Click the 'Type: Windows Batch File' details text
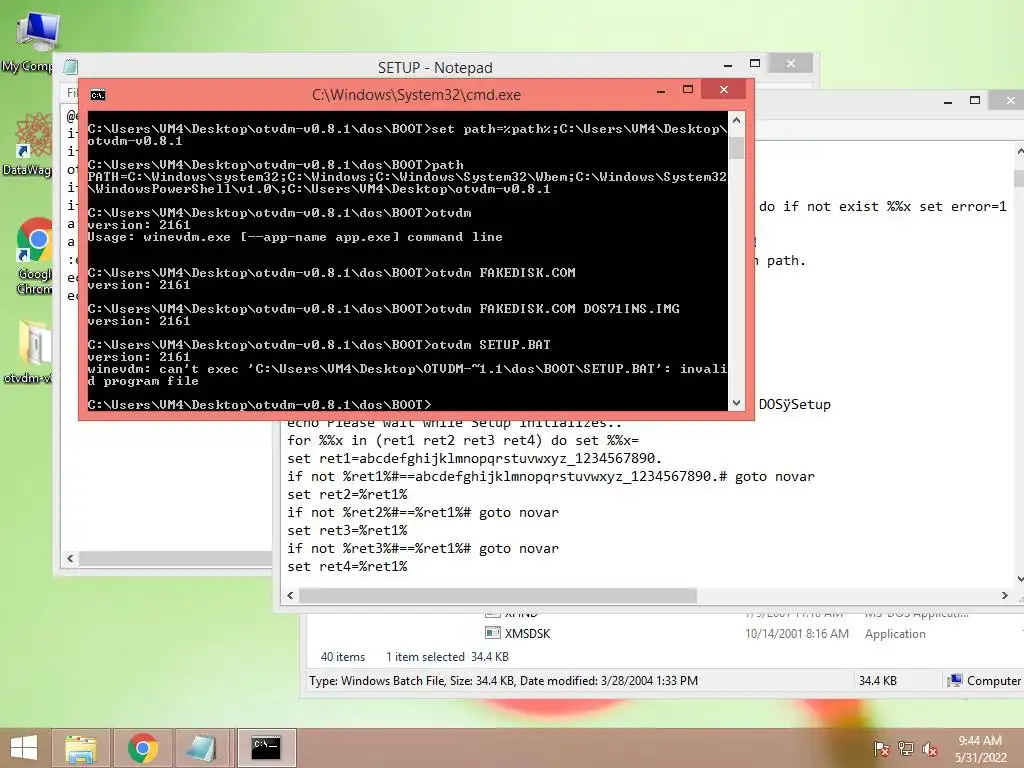 coord(504,681)
